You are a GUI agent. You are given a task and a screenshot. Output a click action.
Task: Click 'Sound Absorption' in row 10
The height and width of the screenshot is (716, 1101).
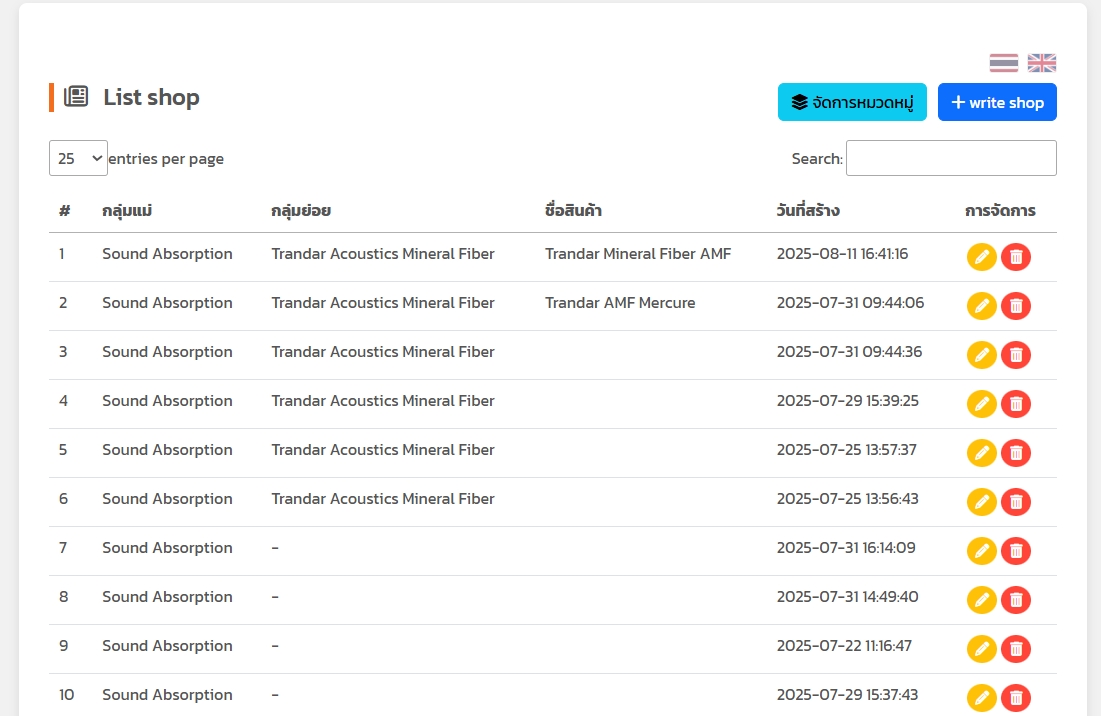point(167,695)
